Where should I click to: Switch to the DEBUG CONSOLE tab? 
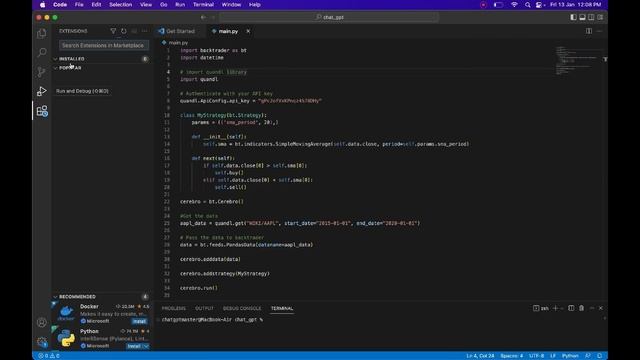pos(242,308)
